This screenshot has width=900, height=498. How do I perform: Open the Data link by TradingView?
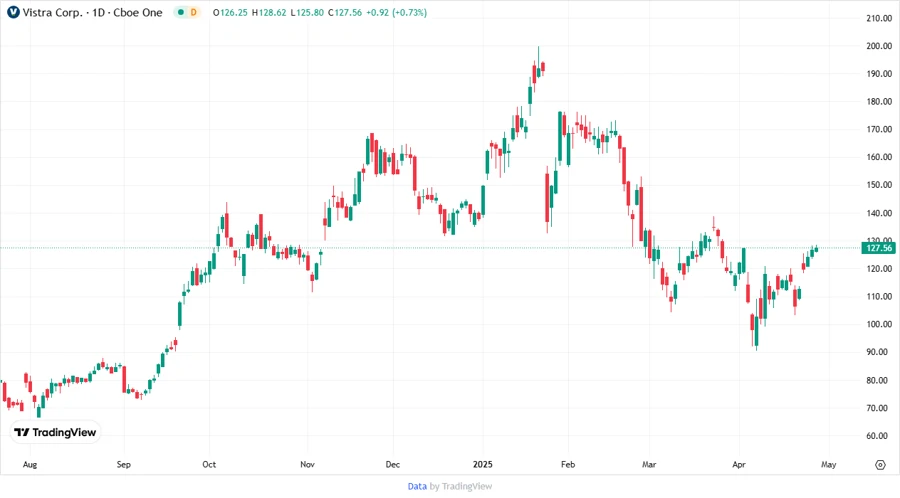pyautogui.click(x=417, y=486)
